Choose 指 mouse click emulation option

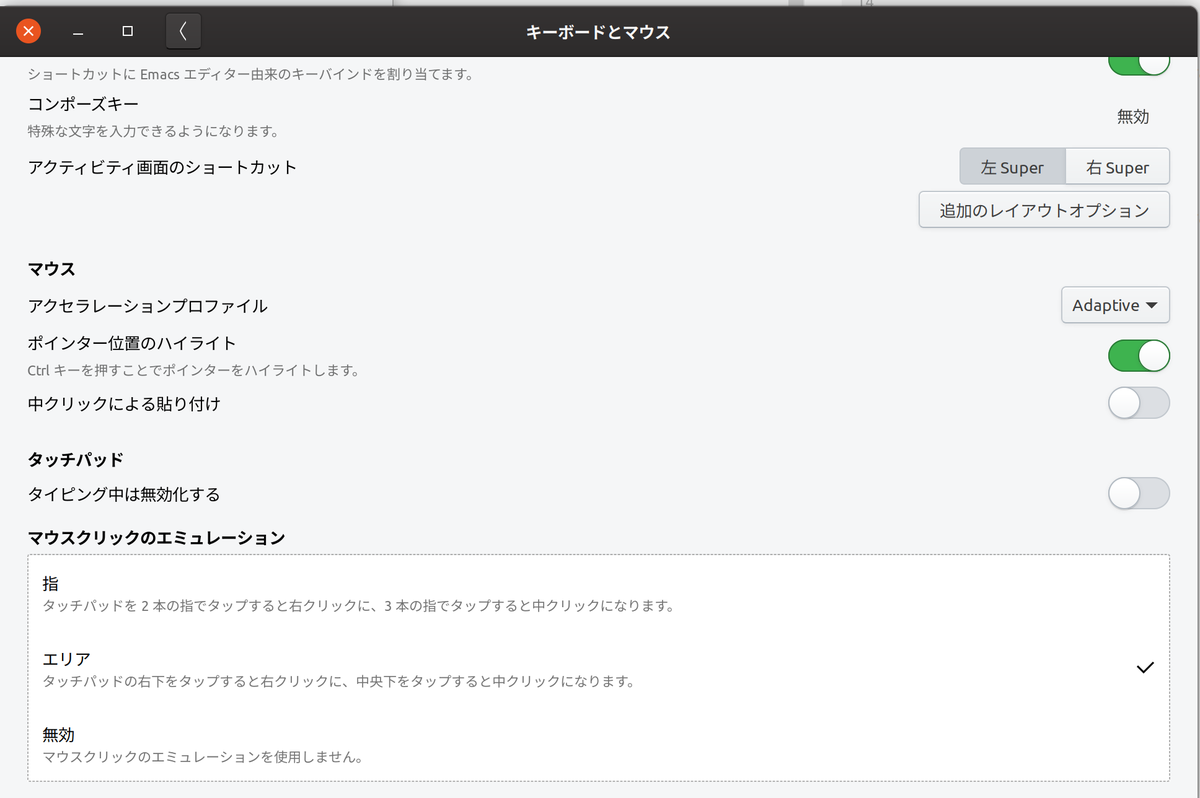[x=599, y=593]
